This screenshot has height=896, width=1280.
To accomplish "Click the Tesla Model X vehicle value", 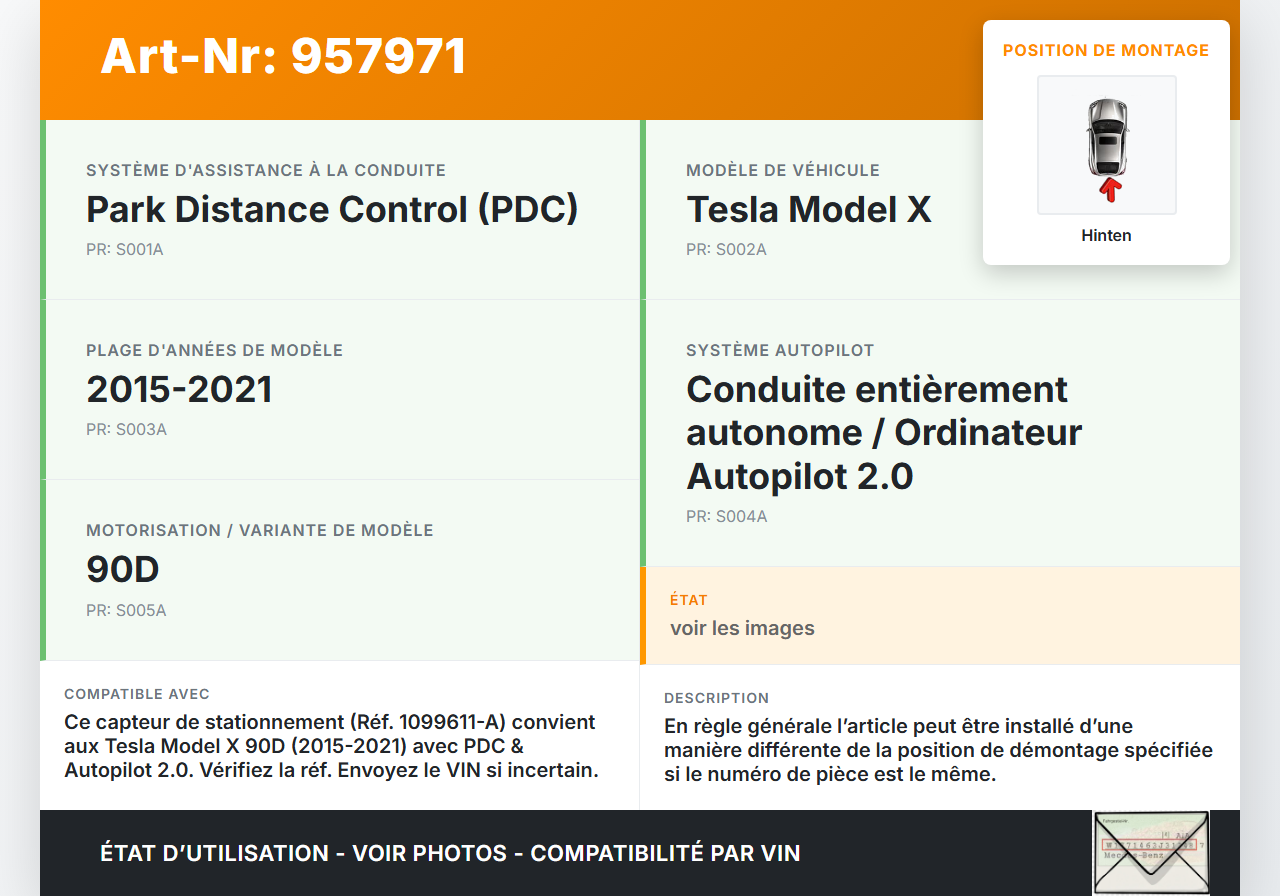I will (808, 209).
